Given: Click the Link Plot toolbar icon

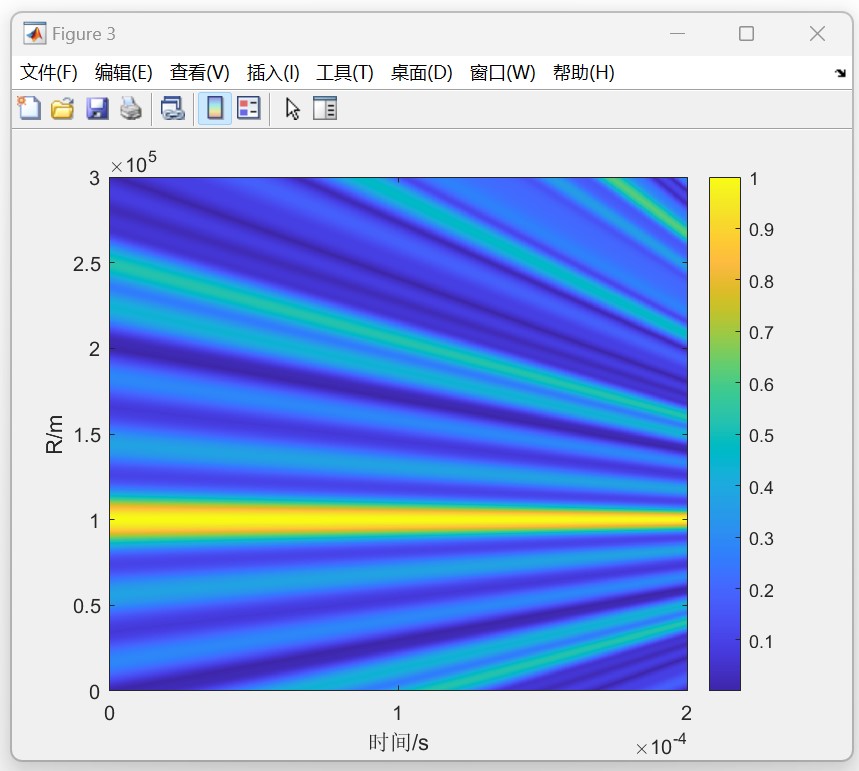Looking at the screenshot, I should pos(173,108).
